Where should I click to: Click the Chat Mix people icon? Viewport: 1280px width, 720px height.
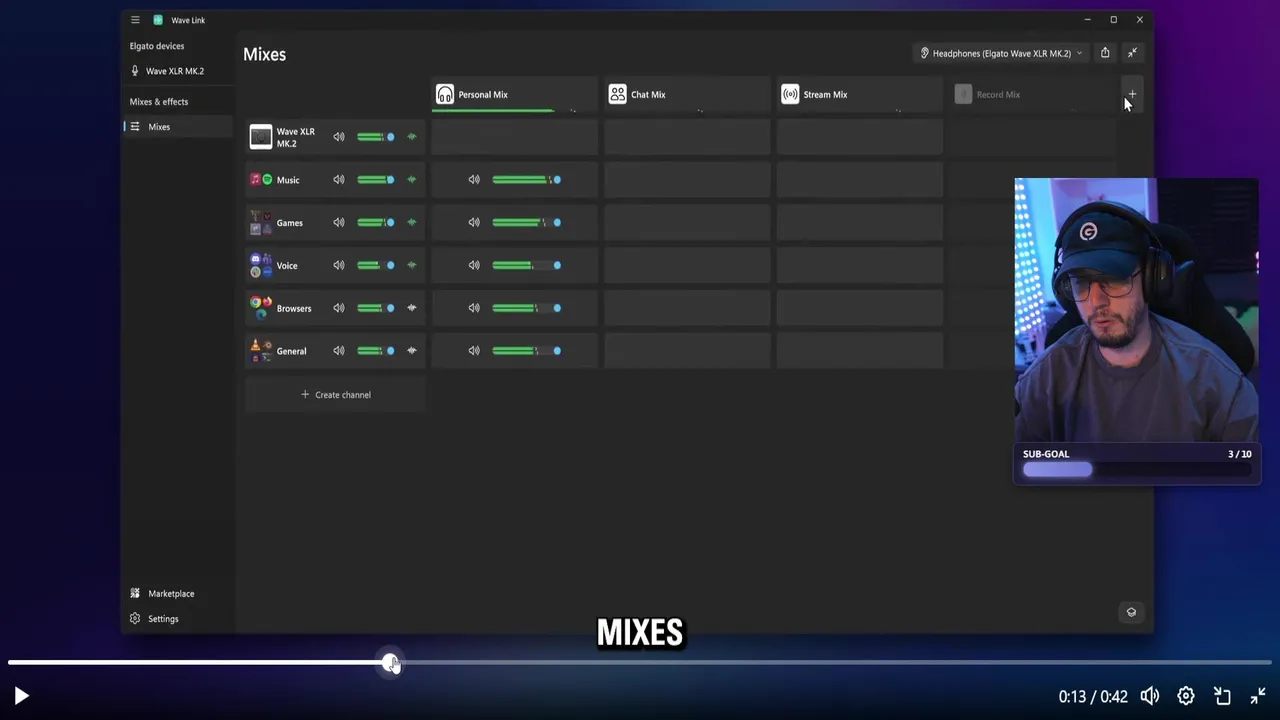coord(617,94)
